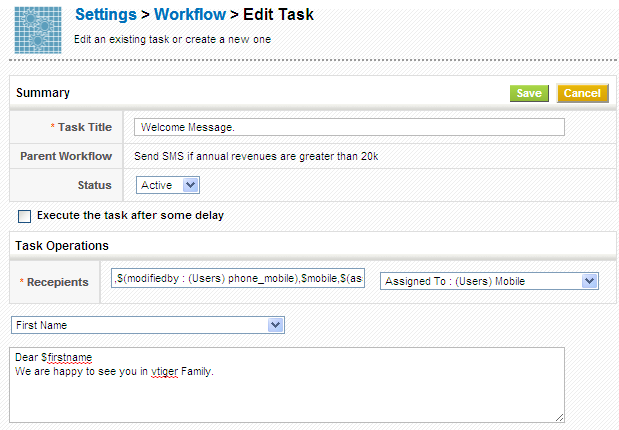This screenshot has height=430, width=619.
Task: Click the Edit Task heading text
Action: pos(278,15)
